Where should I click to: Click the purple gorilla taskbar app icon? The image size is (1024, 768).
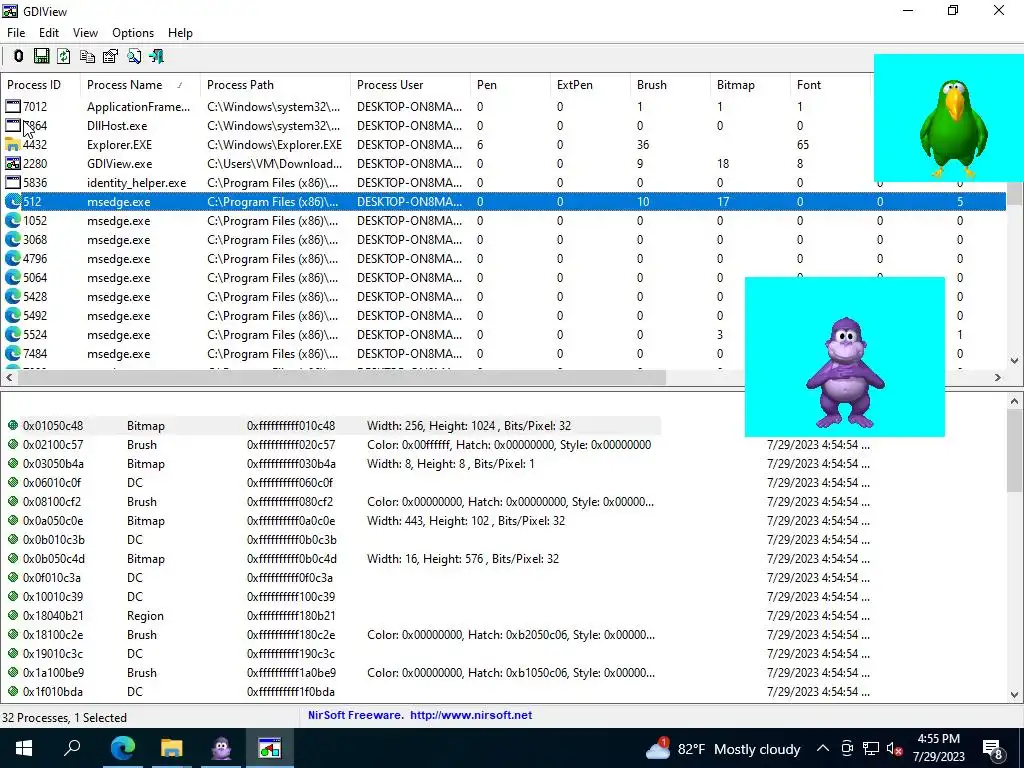click(221, 748)
